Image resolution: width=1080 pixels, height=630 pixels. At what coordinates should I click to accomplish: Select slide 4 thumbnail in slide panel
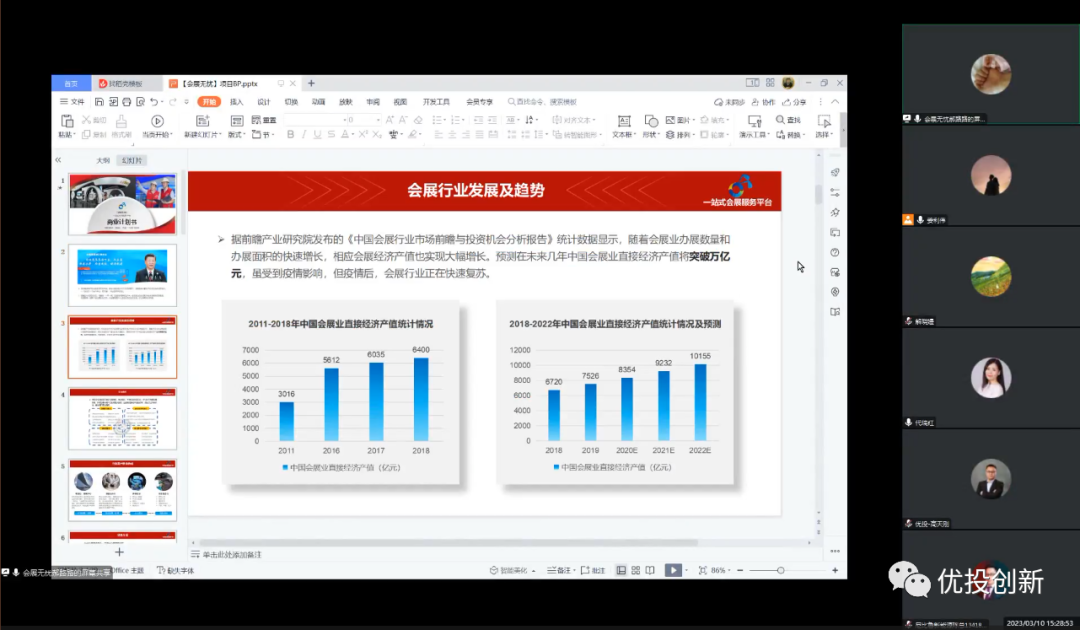[x=123, y=419]
